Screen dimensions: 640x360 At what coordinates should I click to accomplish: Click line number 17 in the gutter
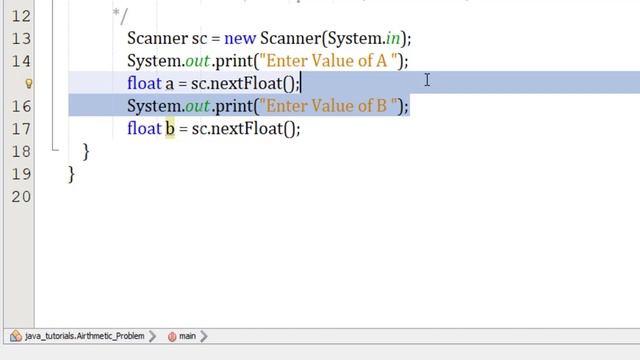click(21, 129)
